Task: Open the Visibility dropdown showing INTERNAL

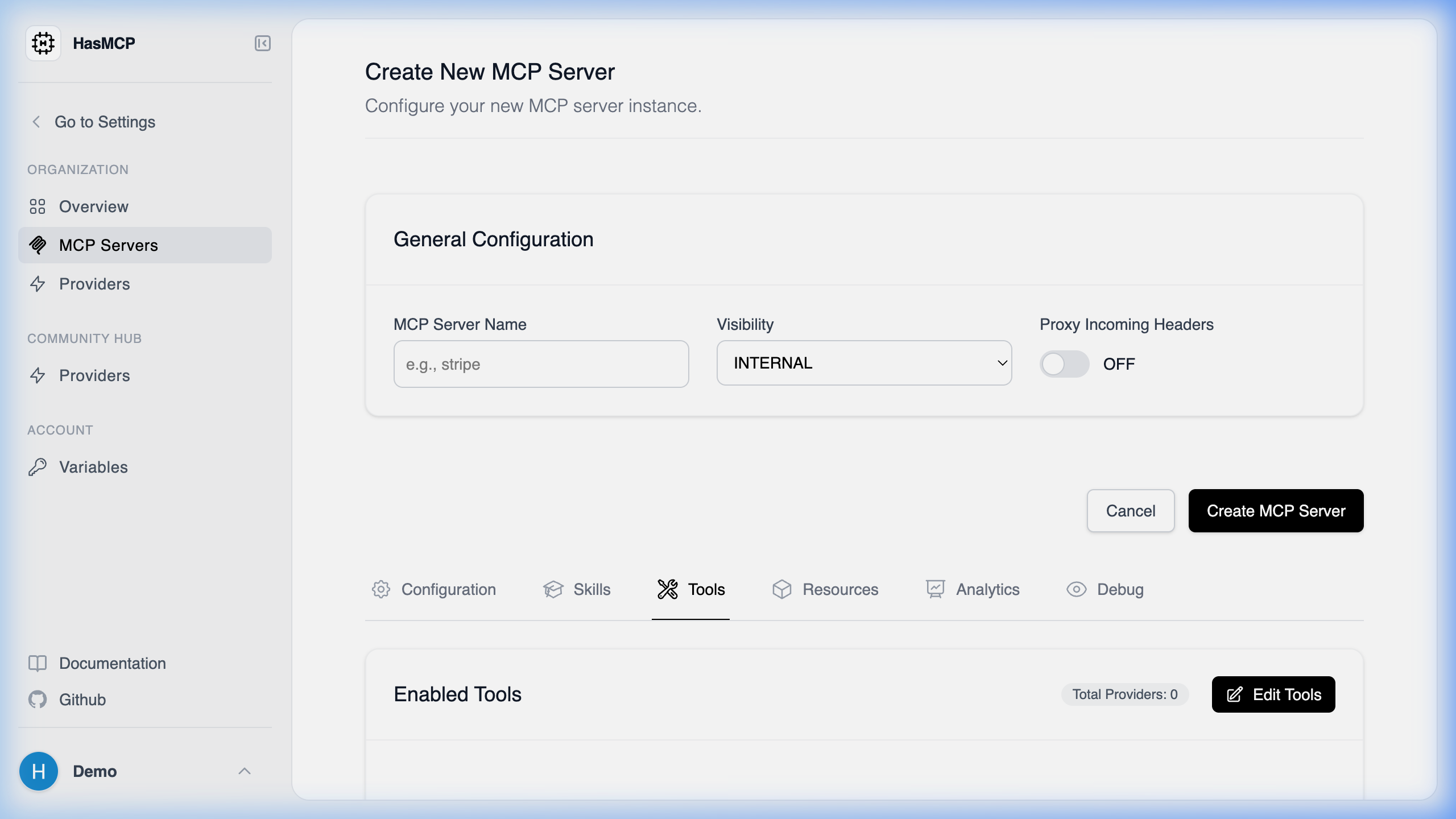Action: [864, 363]
